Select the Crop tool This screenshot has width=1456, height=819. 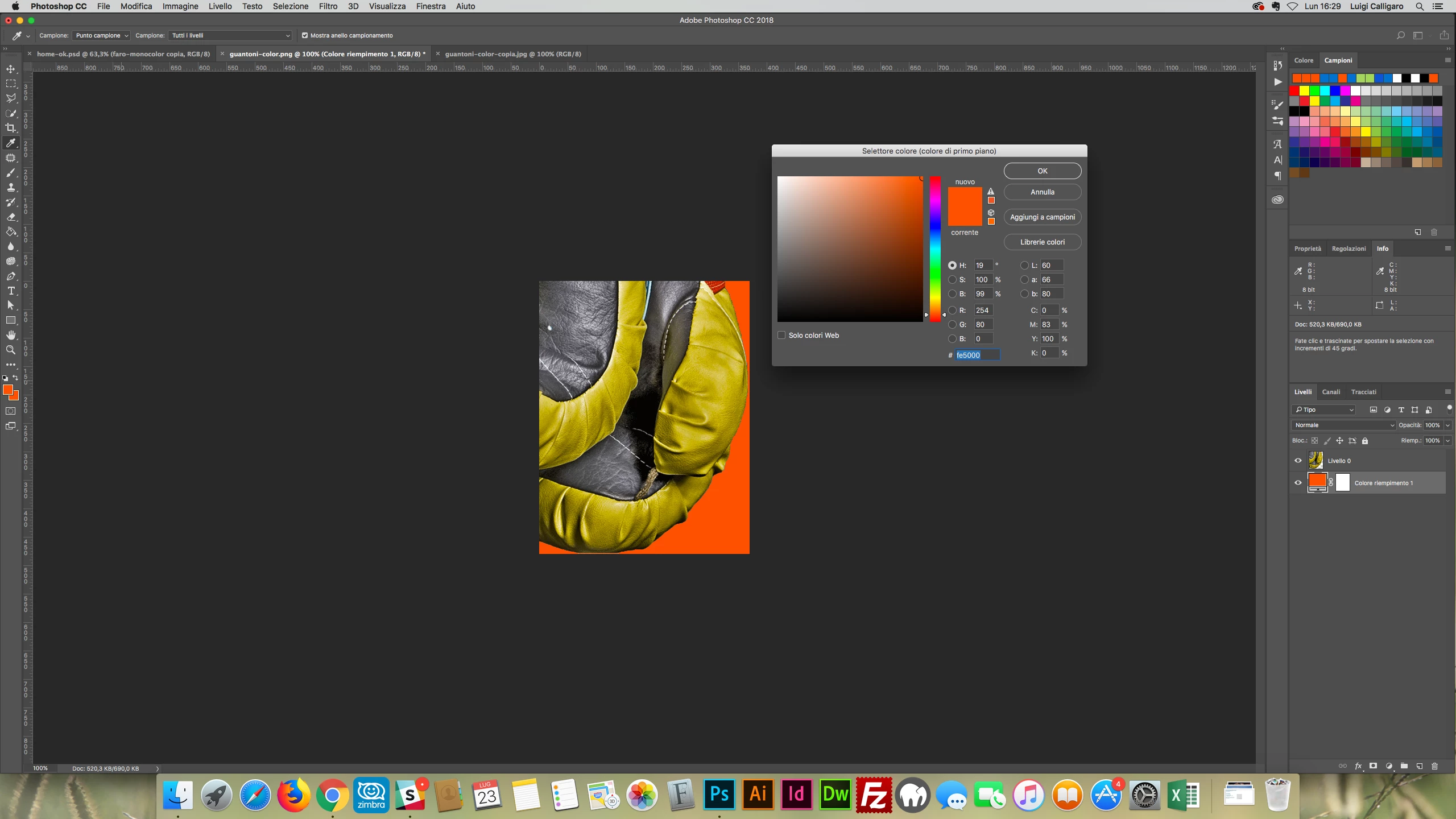point(11,128)
